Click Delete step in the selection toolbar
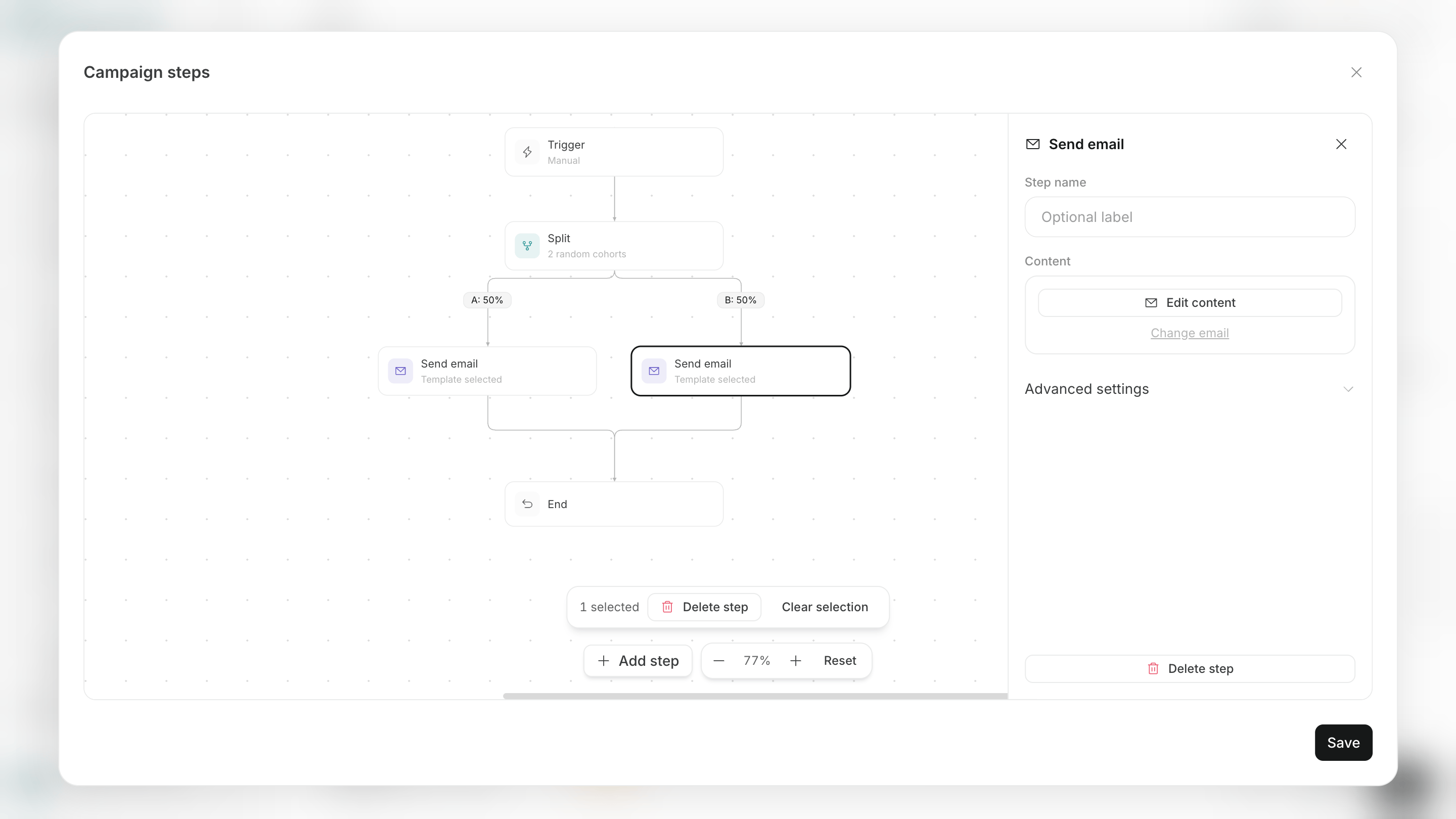 click(x=704, y=607)
